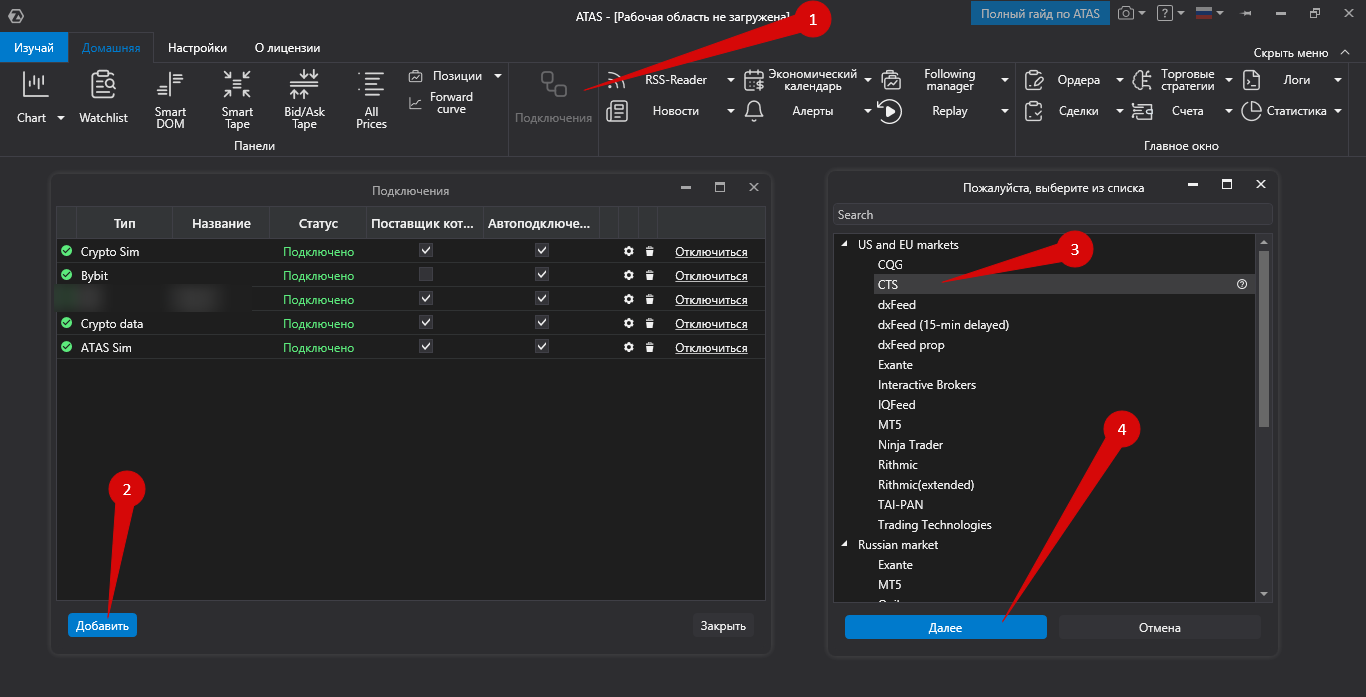
Task: Click the Далее button
Action: point(945,628)
